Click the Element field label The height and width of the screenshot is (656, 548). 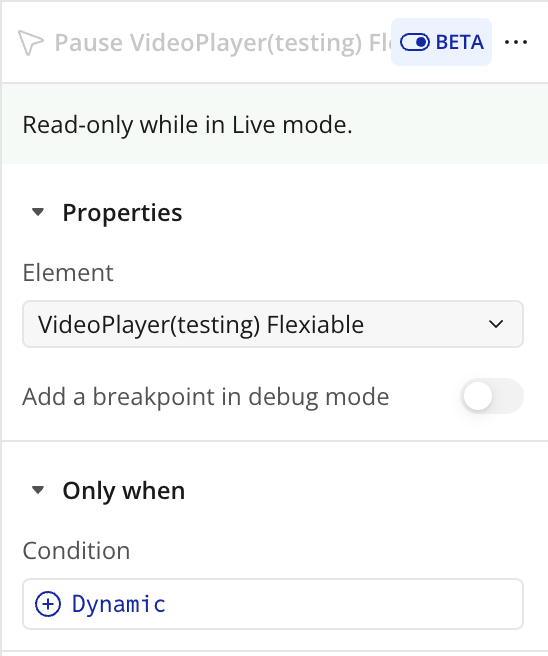tap(68, 273)
